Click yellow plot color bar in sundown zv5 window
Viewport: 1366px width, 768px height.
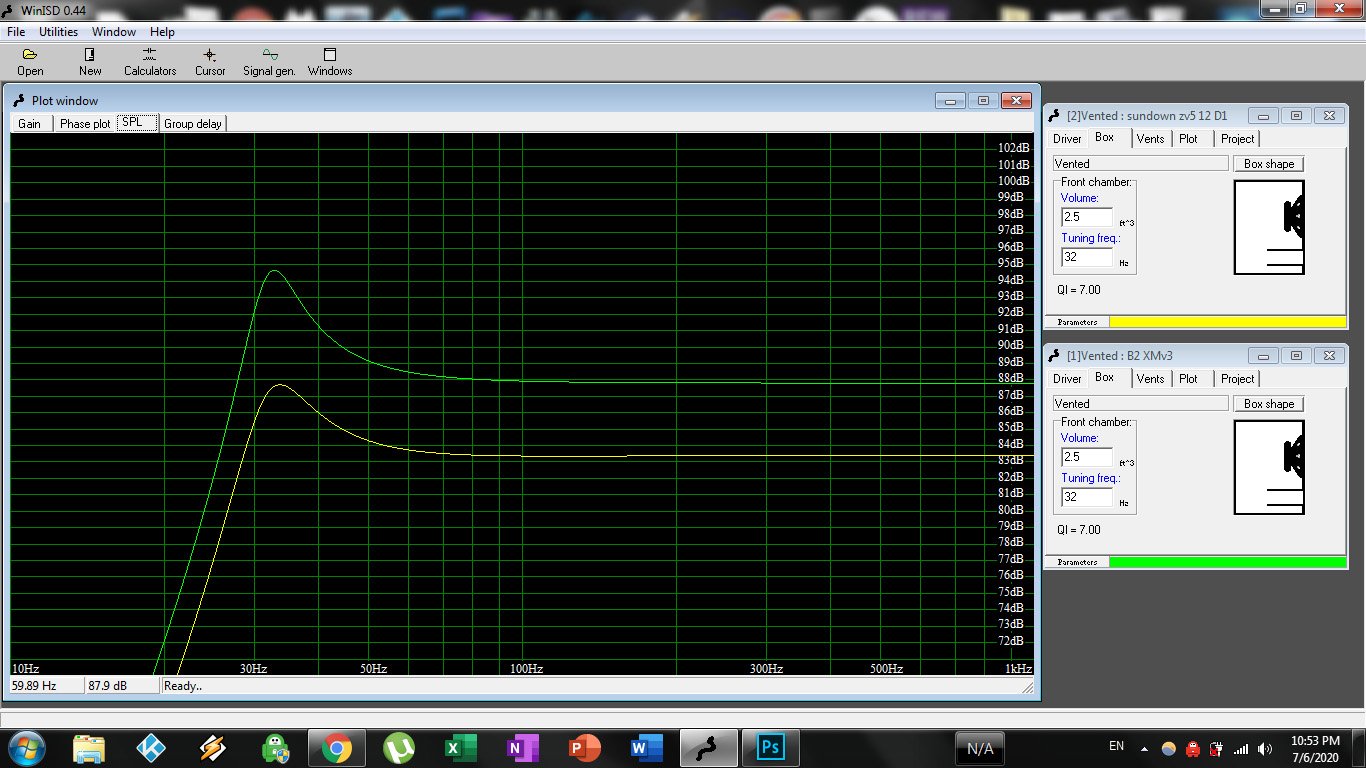[1228, 322]
